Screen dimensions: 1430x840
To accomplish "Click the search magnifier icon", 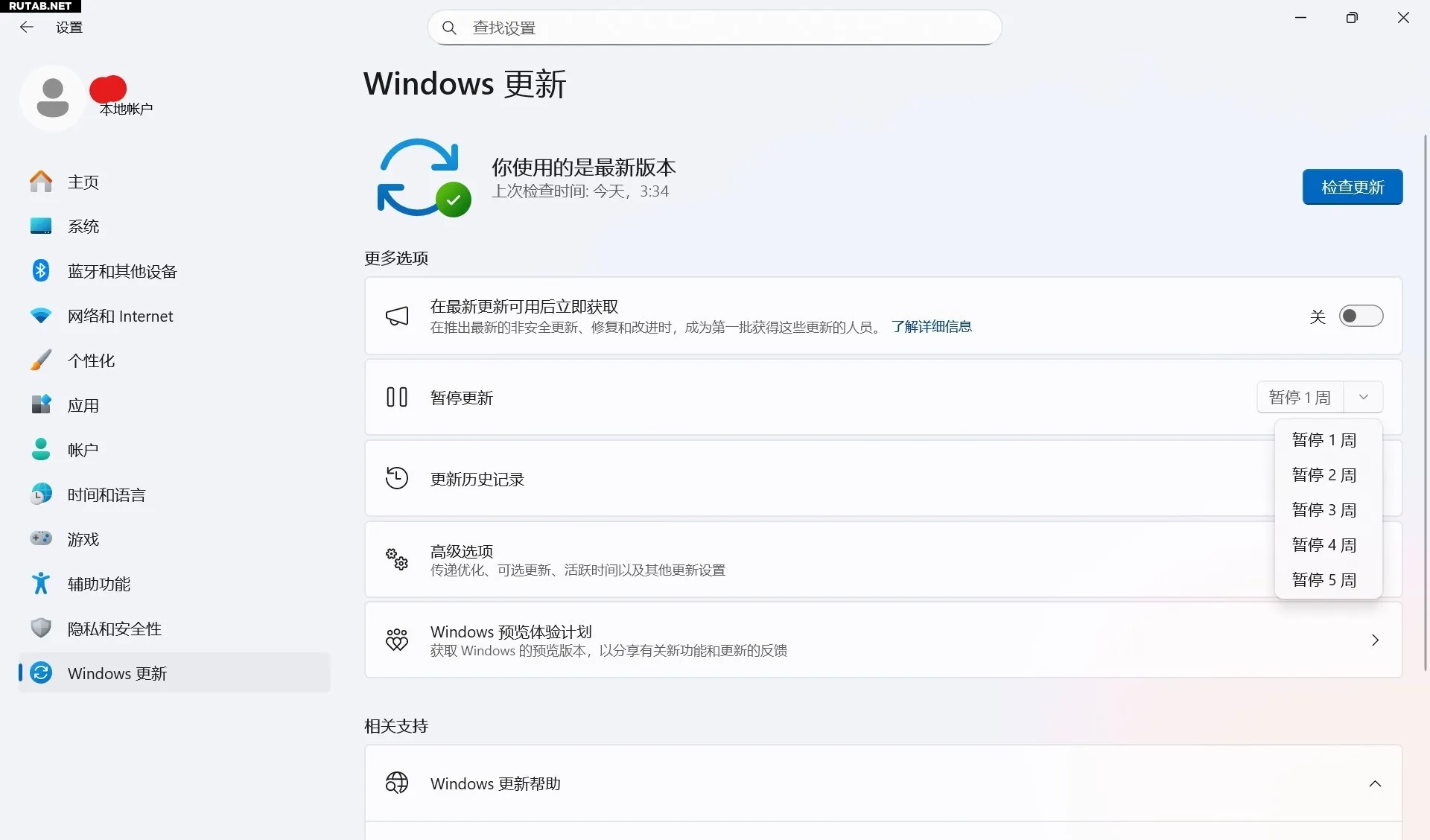I will 449,28.
